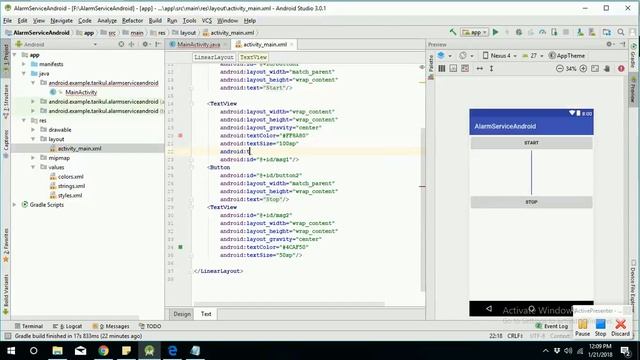Click the Make Project hammer icon

click(x=453, y=32)
